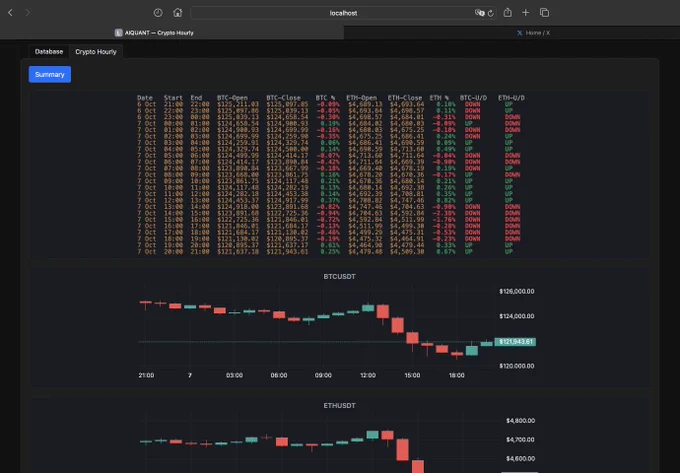
Task: Go back using the browser back arrow
Action: 10,13
